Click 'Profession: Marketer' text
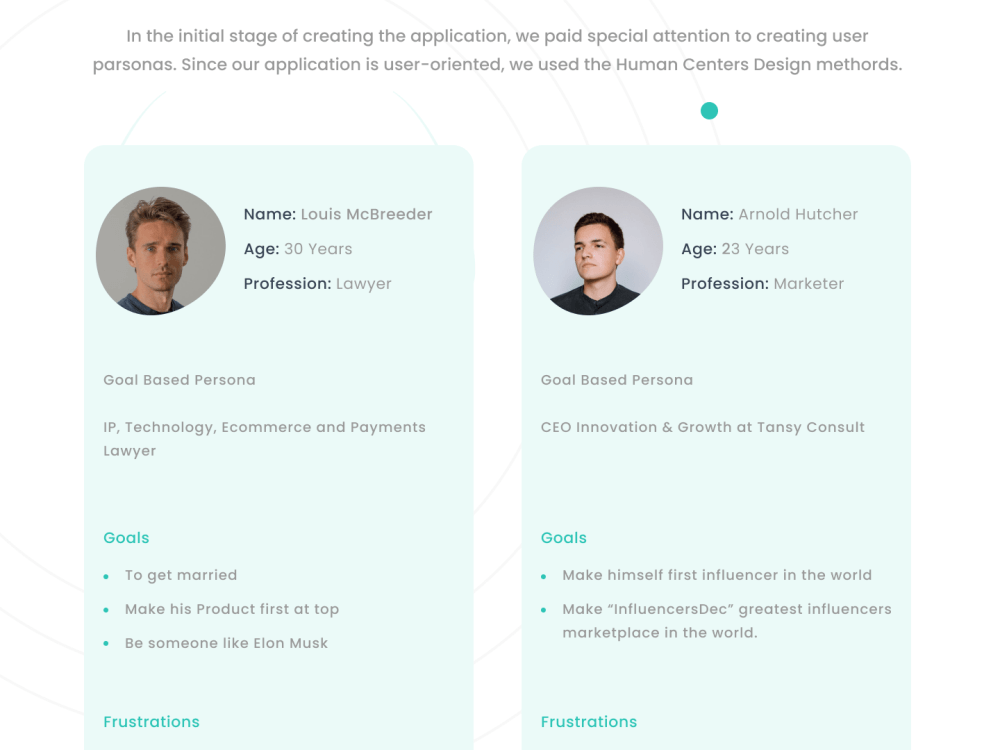This screenshot has width=1000, height=750. click(x=762, y=284)
